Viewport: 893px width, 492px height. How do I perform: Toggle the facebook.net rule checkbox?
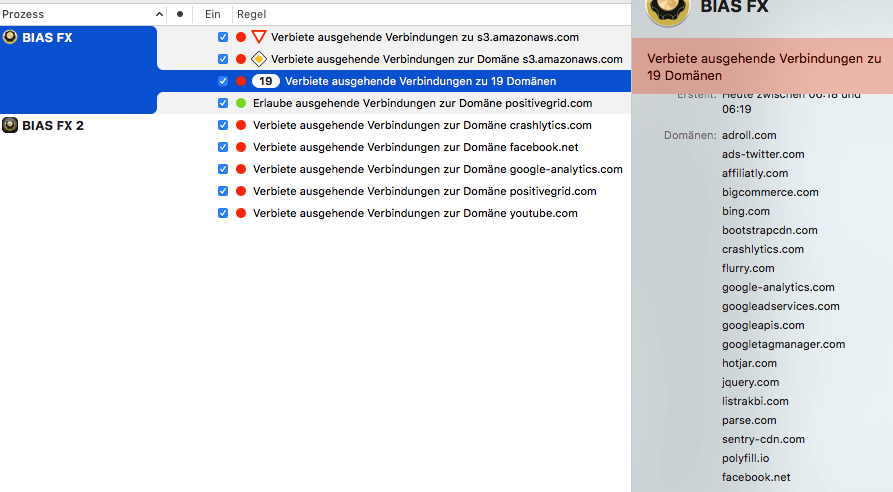(223, 147)
